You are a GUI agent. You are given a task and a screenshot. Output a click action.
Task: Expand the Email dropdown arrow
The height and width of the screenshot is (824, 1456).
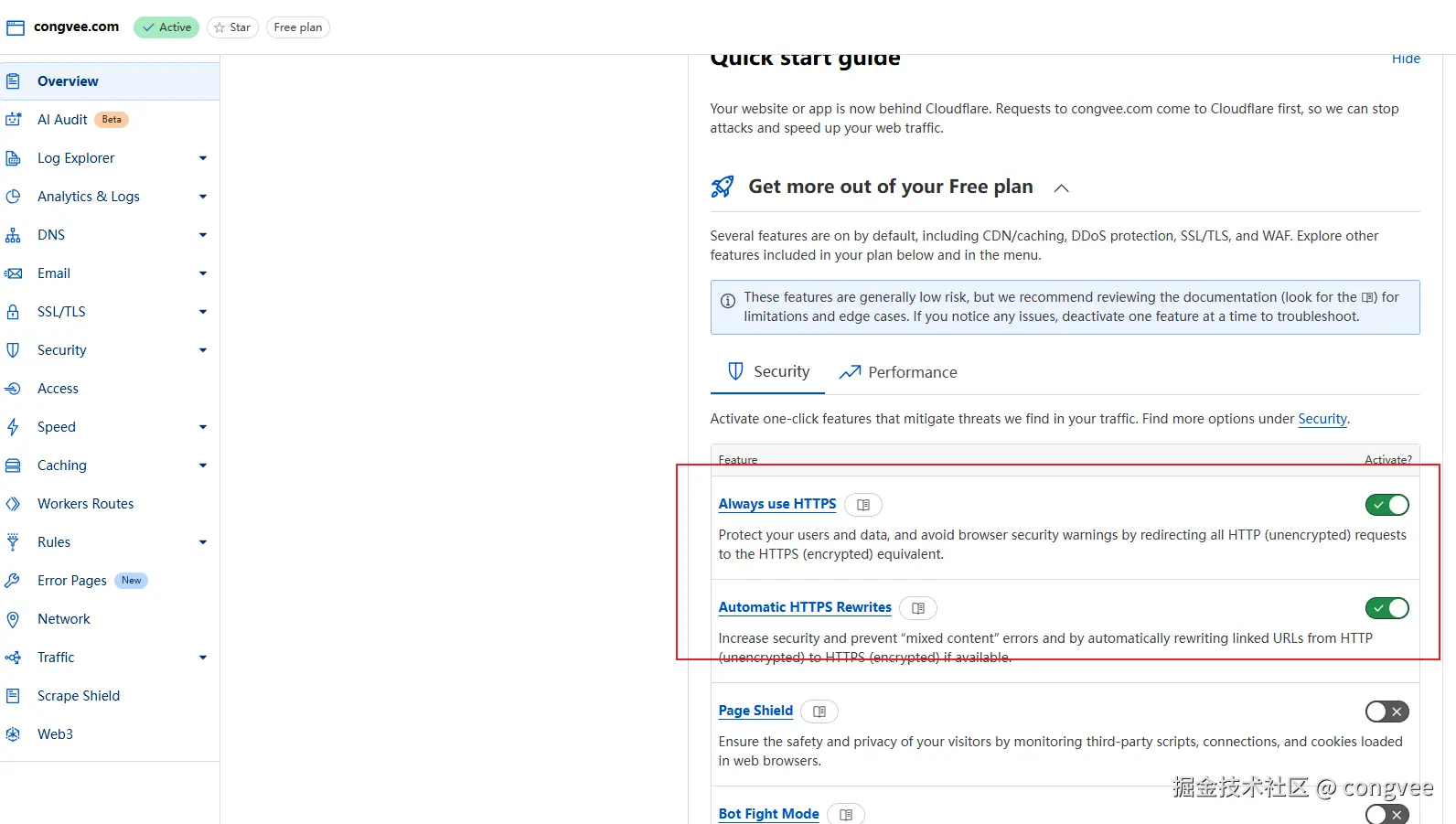(203, 273)
